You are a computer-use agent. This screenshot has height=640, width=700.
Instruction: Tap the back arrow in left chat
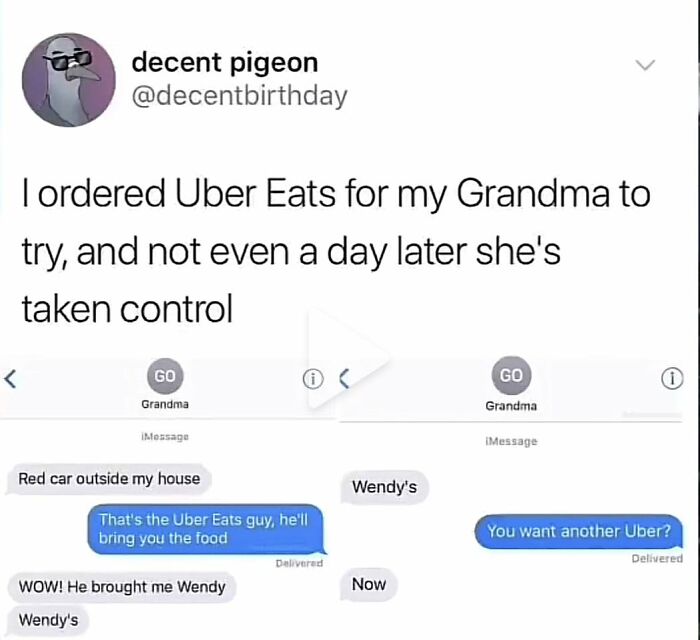click(10, 379)
